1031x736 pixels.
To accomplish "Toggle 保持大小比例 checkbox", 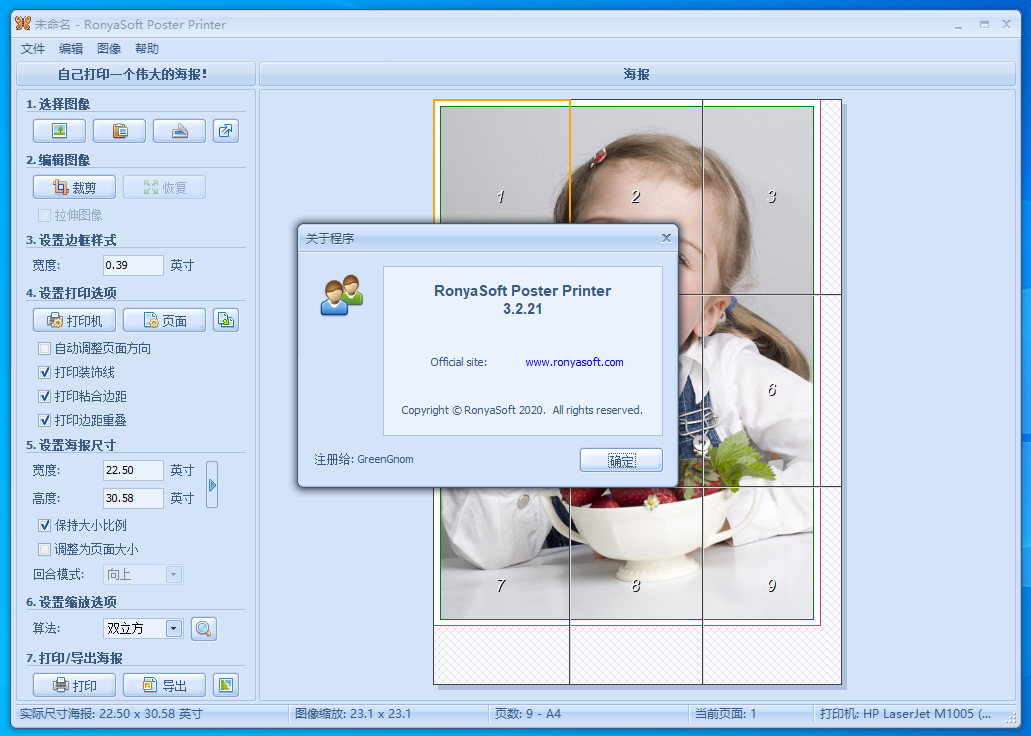I will click(x=44, y=525).
